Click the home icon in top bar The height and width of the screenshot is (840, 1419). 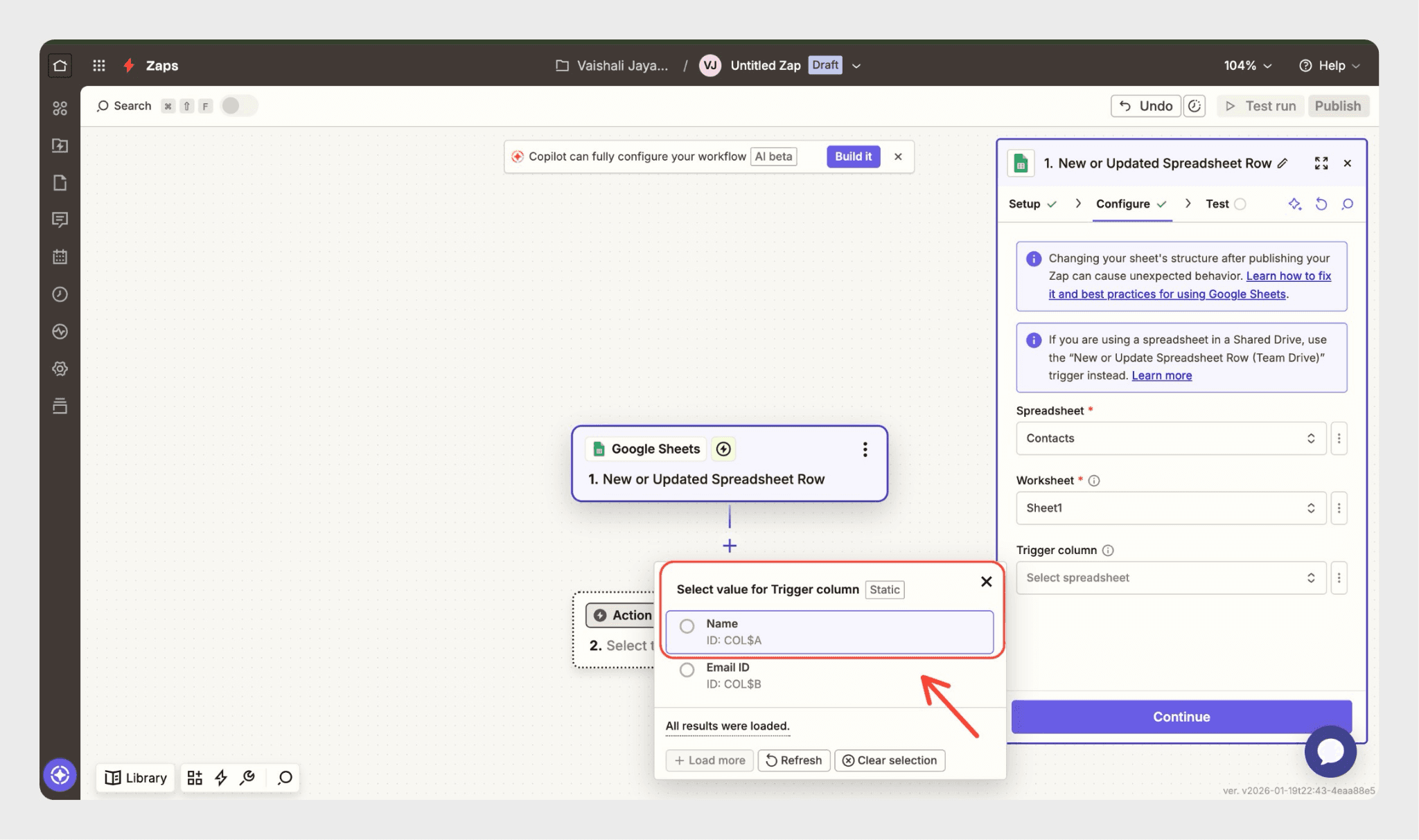tap(60, 66)
